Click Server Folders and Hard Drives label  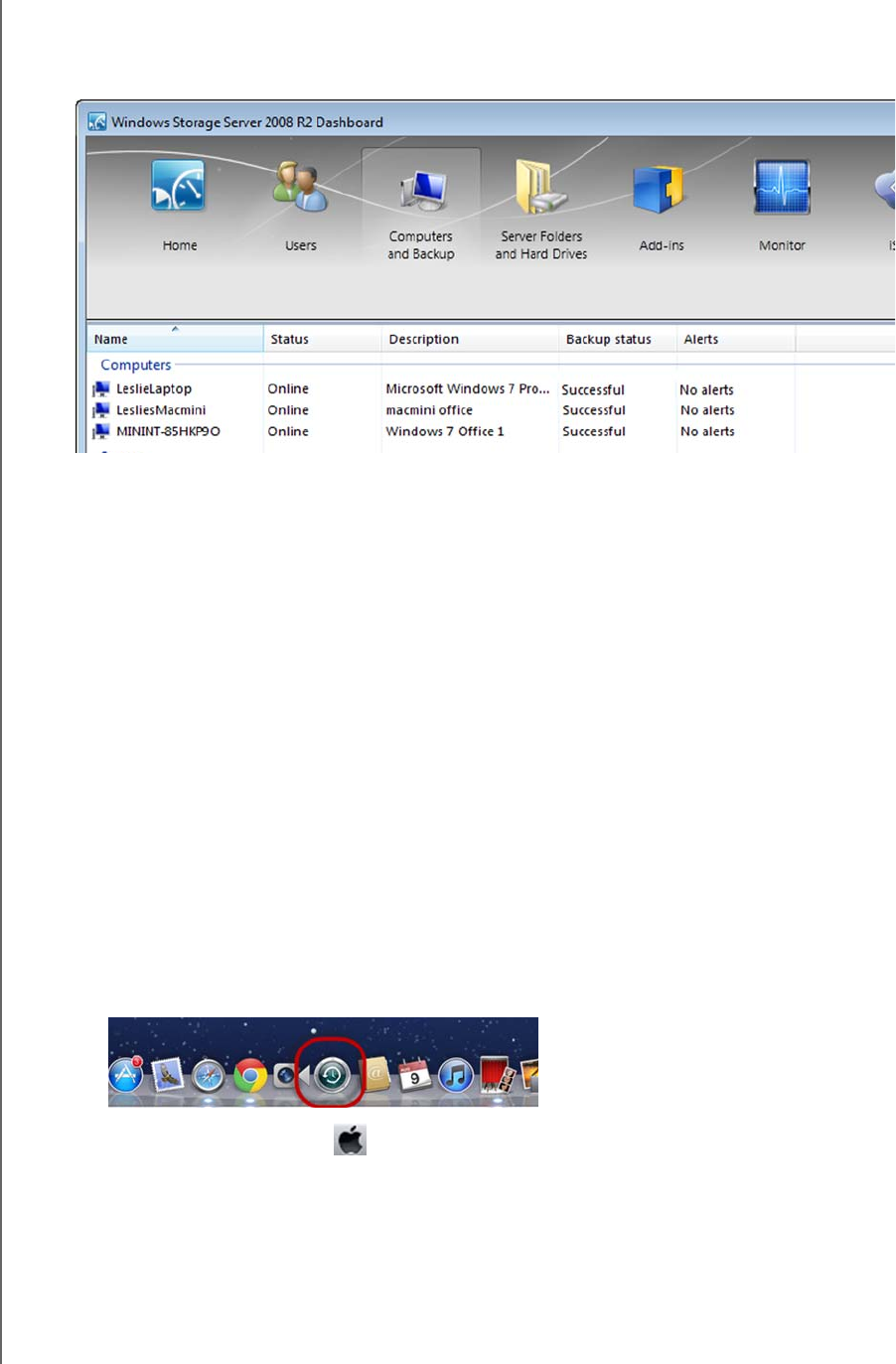541,245
